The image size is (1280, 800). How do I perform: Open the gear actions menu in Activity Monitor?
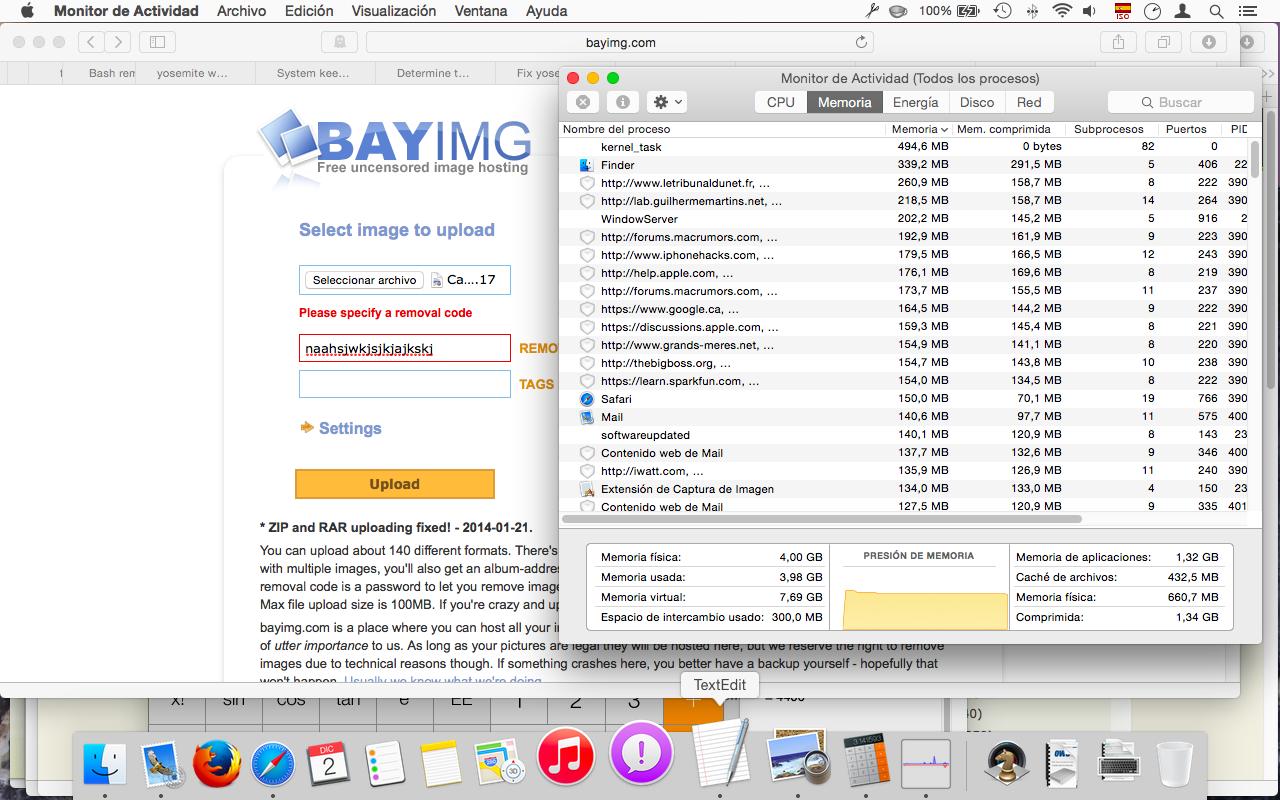pos(666,102)
